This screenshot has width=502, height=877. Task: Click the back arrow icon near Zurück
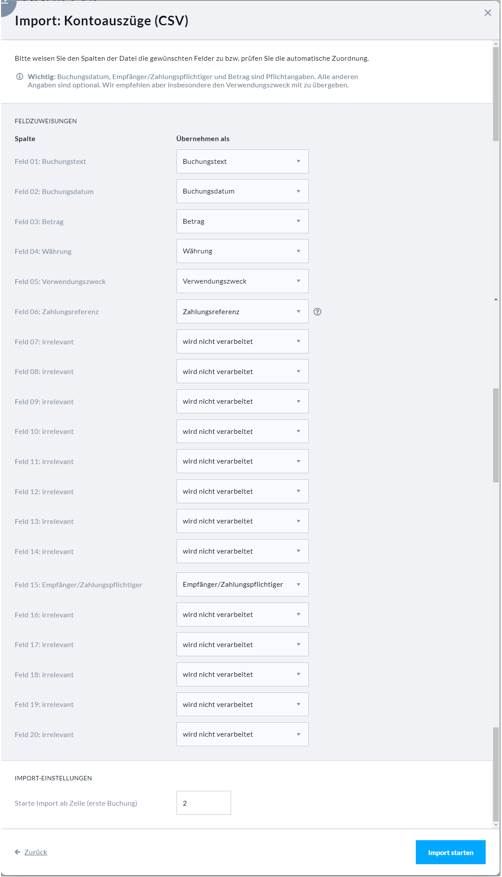tap(17, 852)
